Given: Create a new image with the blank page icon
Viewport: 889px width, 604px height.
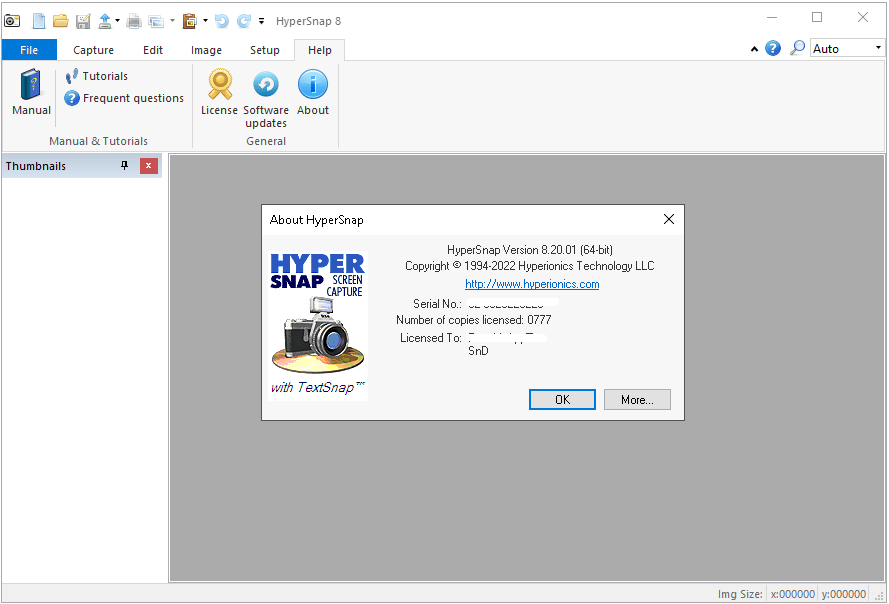Looking at the screenshot, I should (39, 21).
